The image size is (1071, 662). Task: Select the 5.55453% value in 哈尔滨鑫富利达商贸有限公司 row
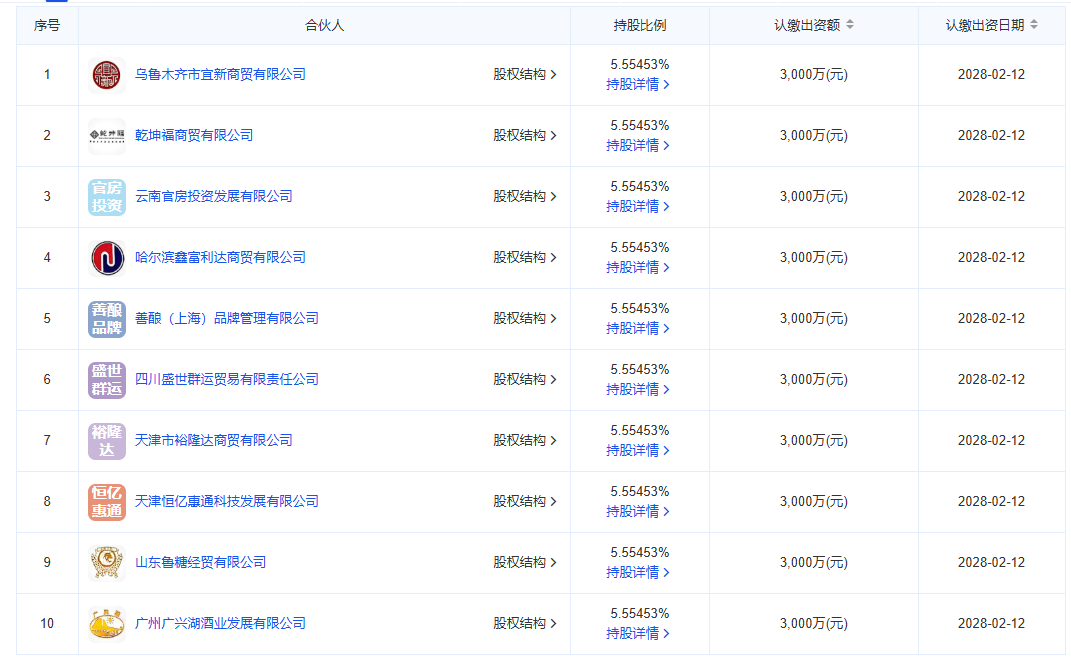click(x=640, y=247)
